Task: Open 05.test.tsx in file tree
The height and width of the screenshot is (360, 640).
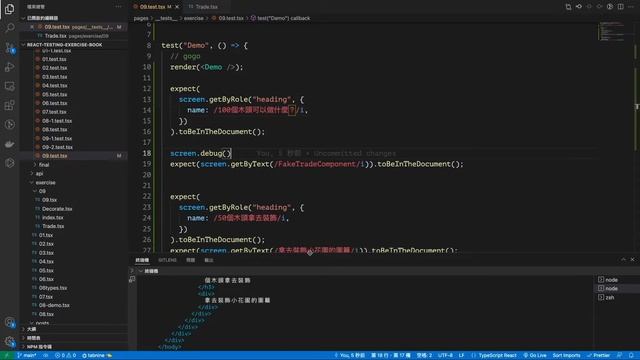Action: (54, 94)
